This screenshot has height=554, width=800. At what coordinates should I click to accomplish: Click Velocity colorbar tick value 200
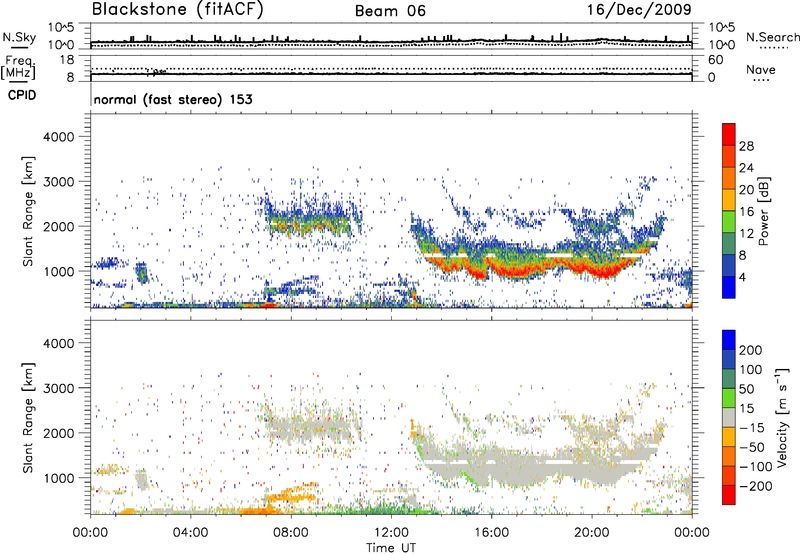(x=751, y=350)
